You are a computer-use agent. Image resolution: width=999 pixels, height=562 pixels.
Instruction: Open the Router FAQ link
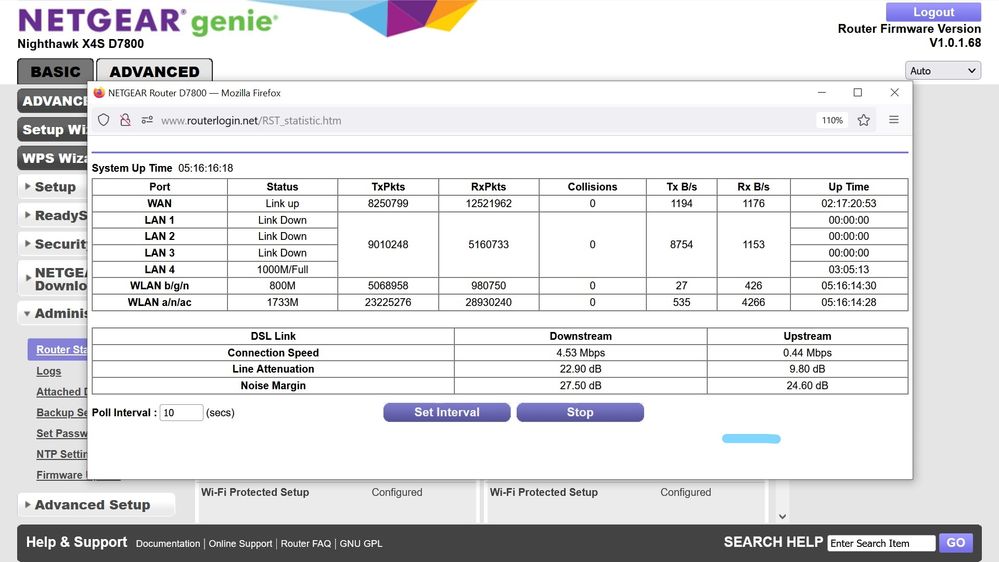(x=305, y=544)
